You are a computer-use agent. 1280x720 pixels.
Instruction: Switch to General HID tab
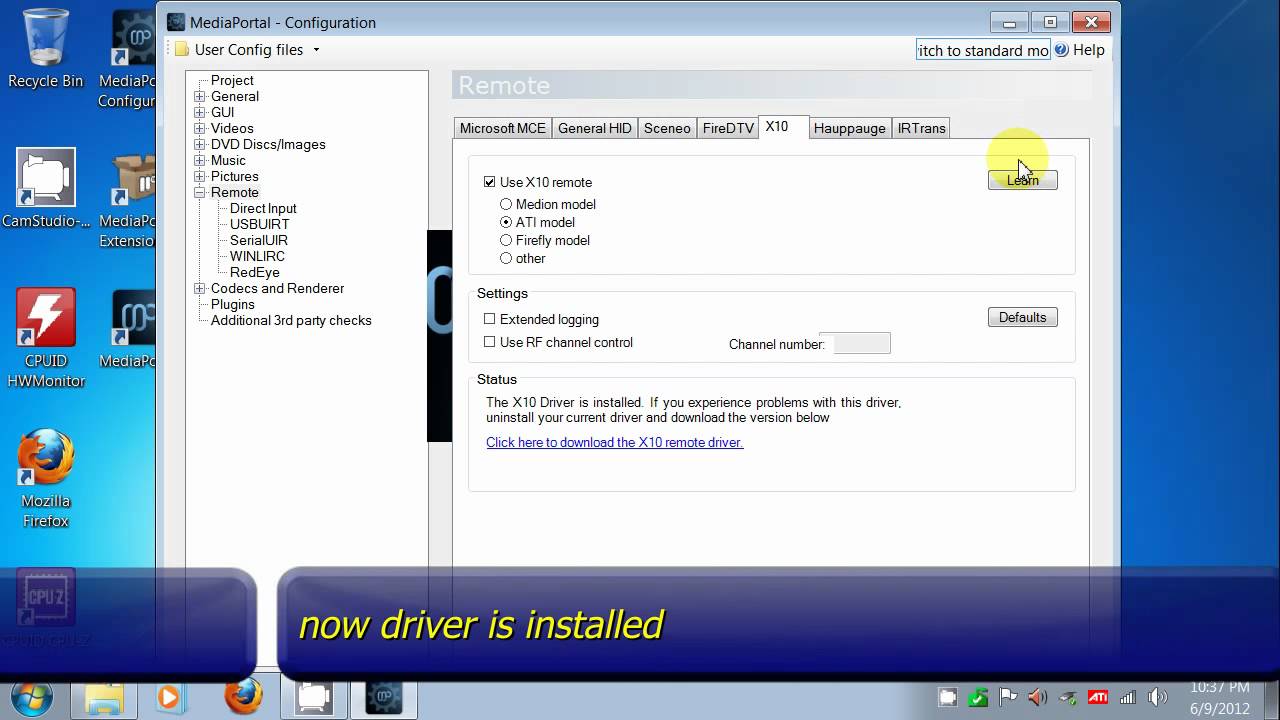tap(594, 128)
